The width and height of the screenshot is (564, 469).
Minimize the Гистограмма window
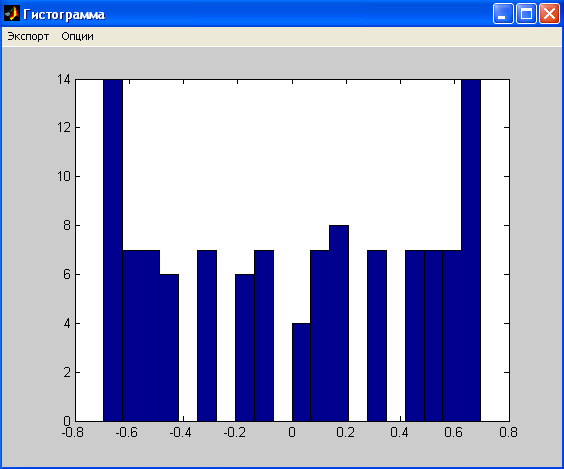pos(503,14)
